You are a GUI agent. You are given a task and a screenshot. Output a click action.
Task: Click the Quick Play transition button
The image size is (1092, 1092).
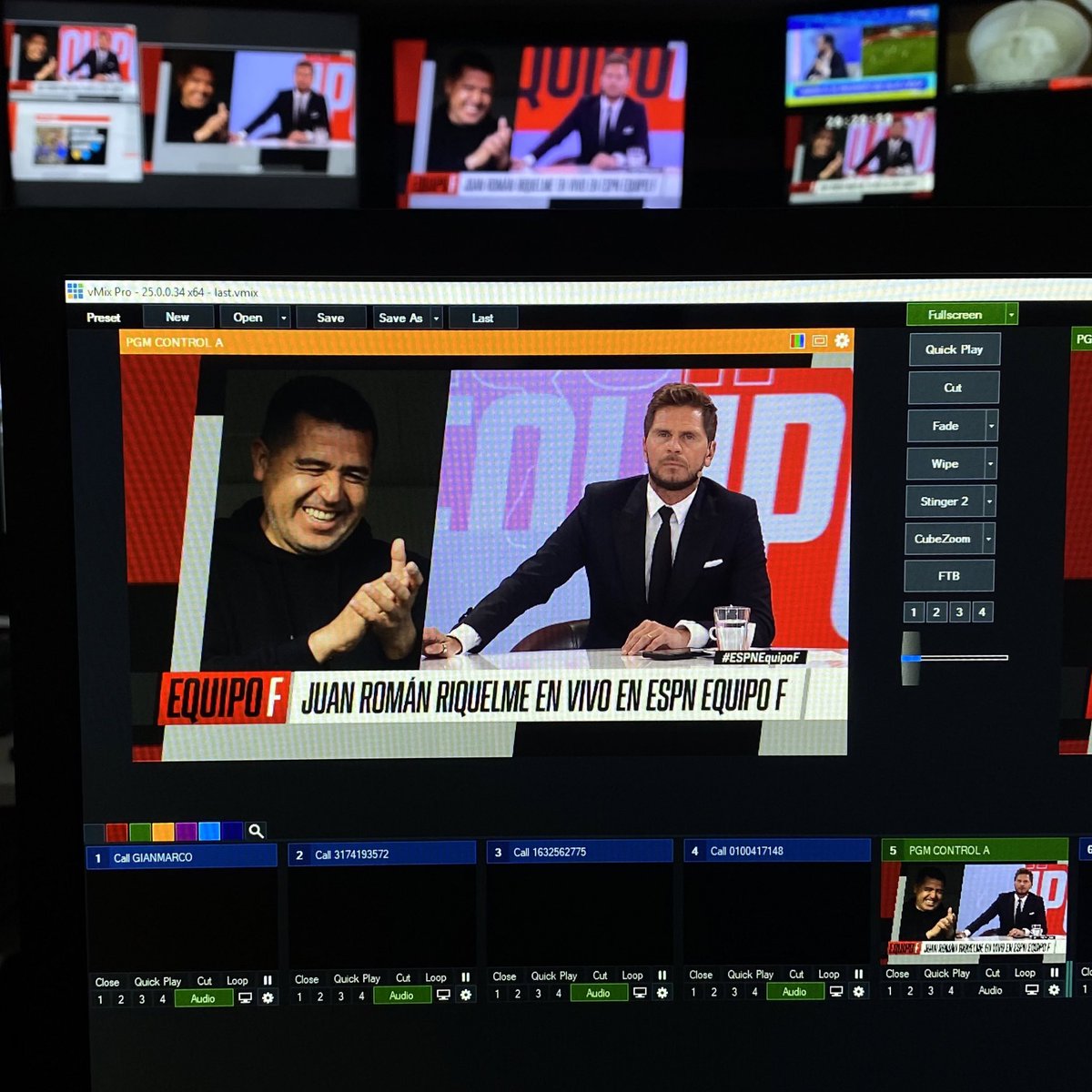[955, 349]
